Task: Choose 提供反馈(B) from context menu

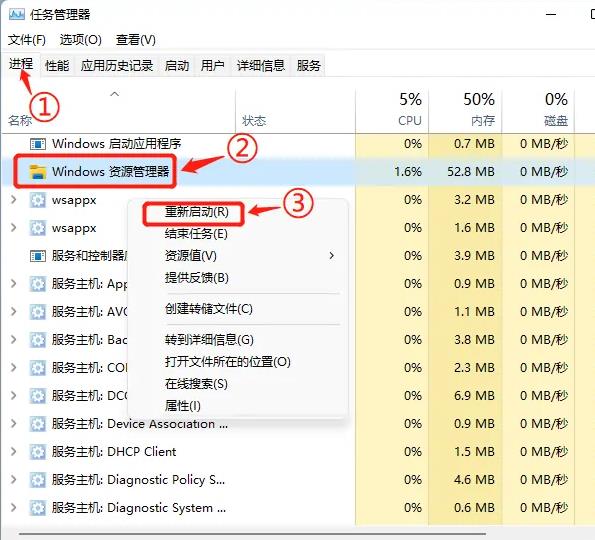Action: 197,278
